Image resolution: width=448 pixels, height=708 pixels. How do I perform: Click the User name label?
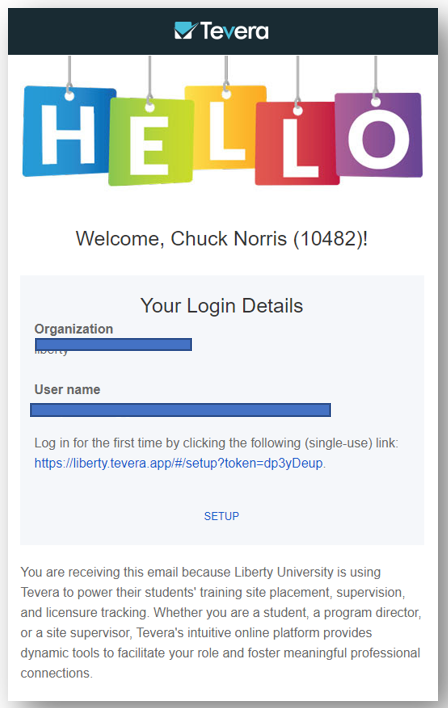[x=67, y=389]
